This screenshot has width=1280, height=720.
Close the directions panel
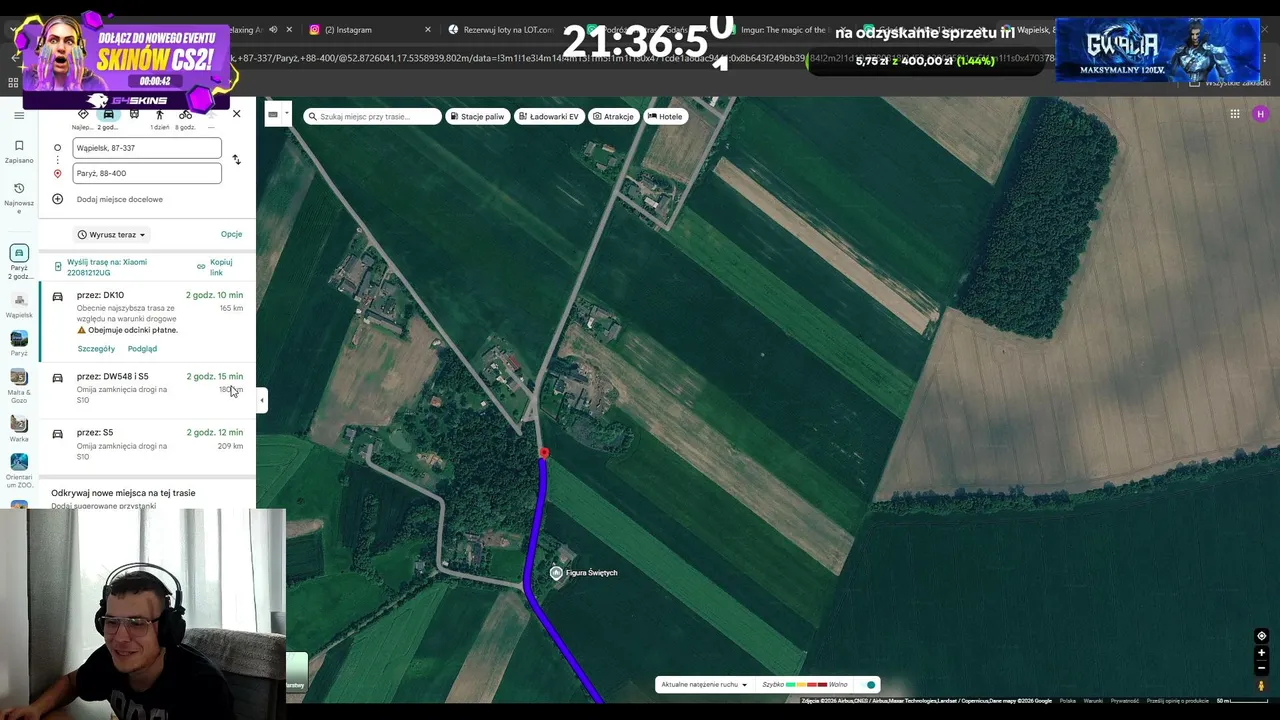(236, 114)
